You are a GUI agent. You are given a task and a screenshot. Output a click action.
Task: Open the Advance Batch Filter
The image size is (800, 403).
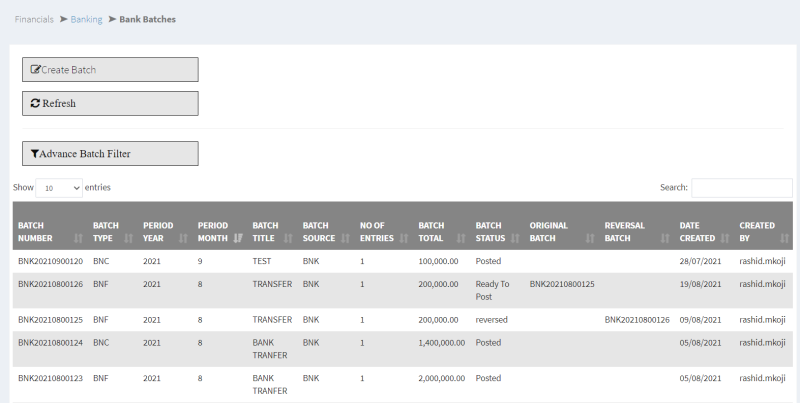[110, 153]
